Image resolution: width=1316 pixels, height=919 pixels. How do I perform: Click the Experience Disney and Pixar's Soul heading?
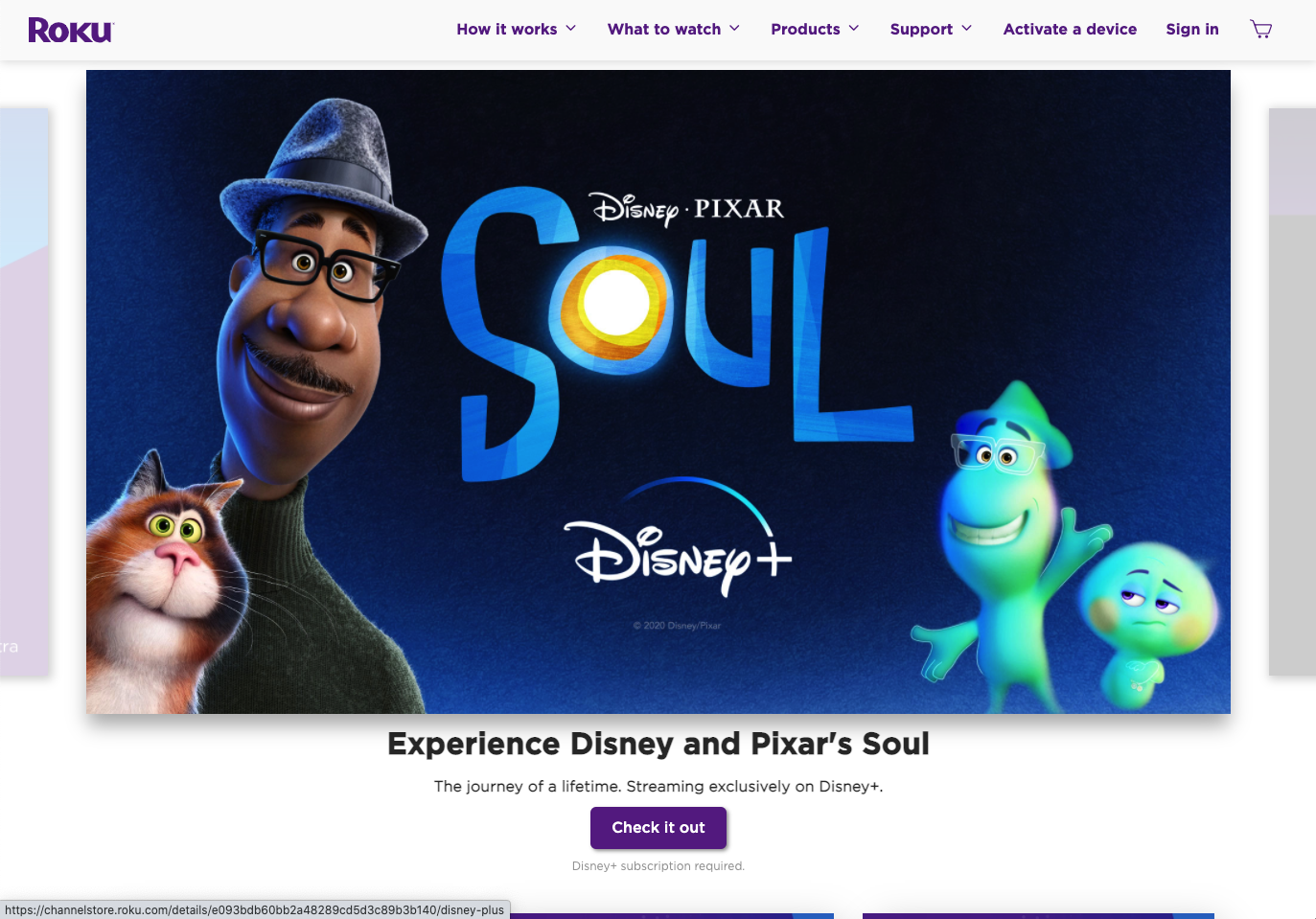[658, 744]
